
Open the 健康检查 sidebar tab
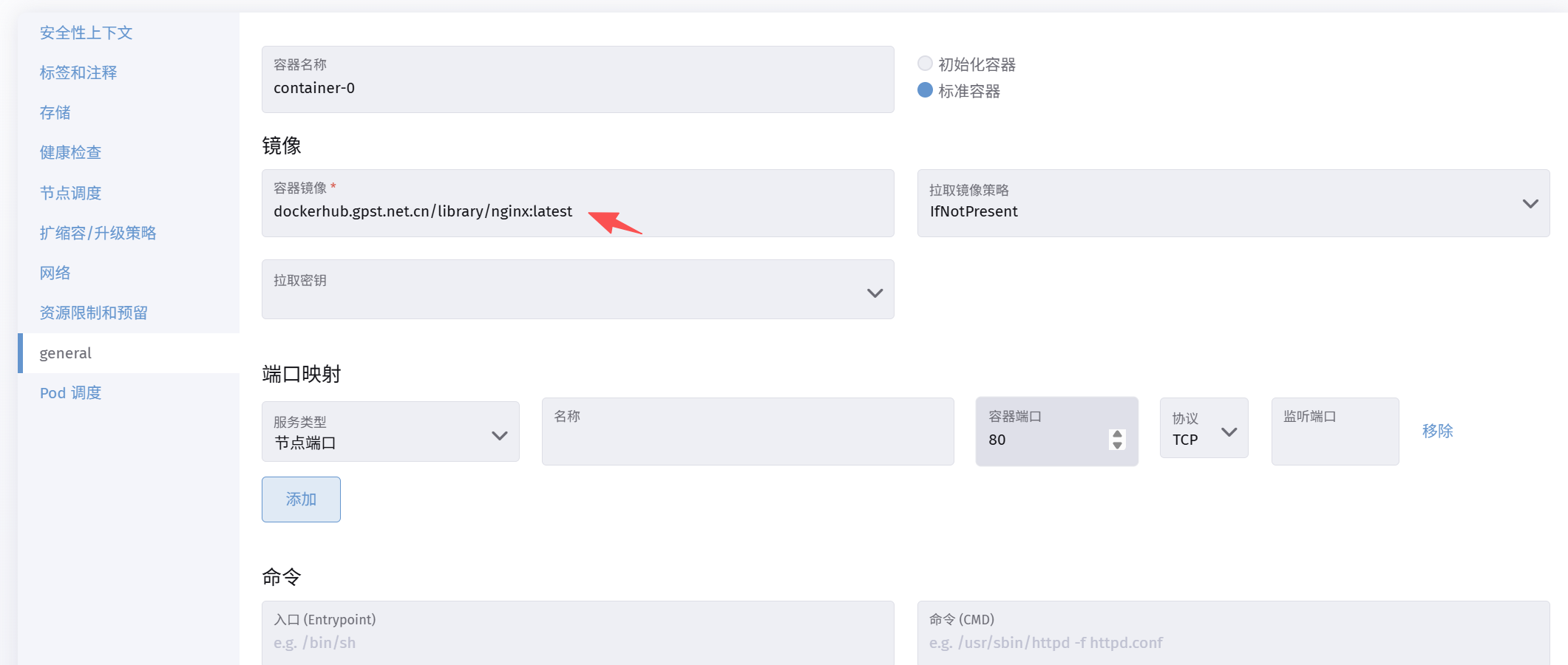[x=70, y=152]
